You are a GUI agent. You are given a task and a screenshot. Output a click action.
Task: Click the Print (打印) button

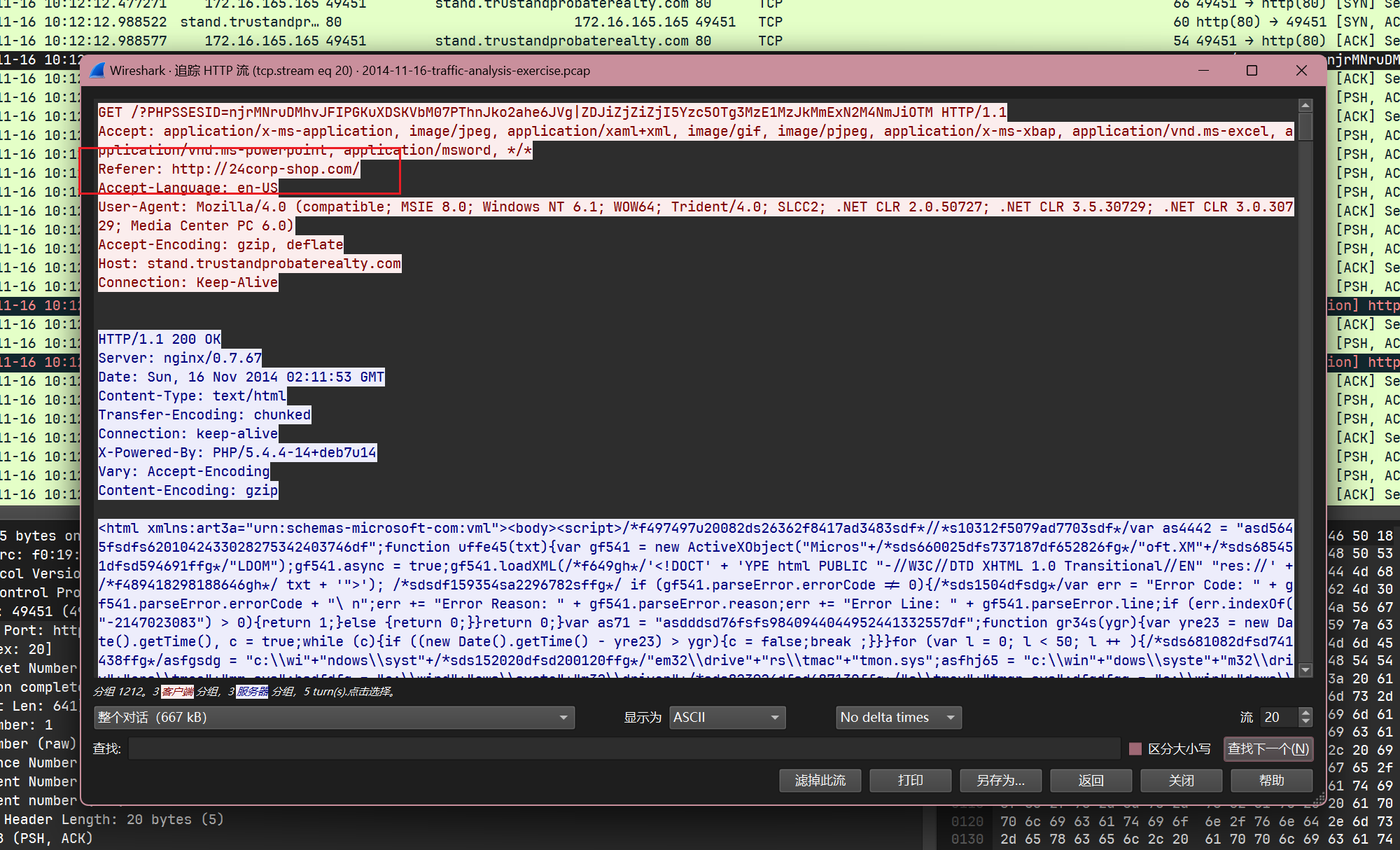[x=910, y=780]
